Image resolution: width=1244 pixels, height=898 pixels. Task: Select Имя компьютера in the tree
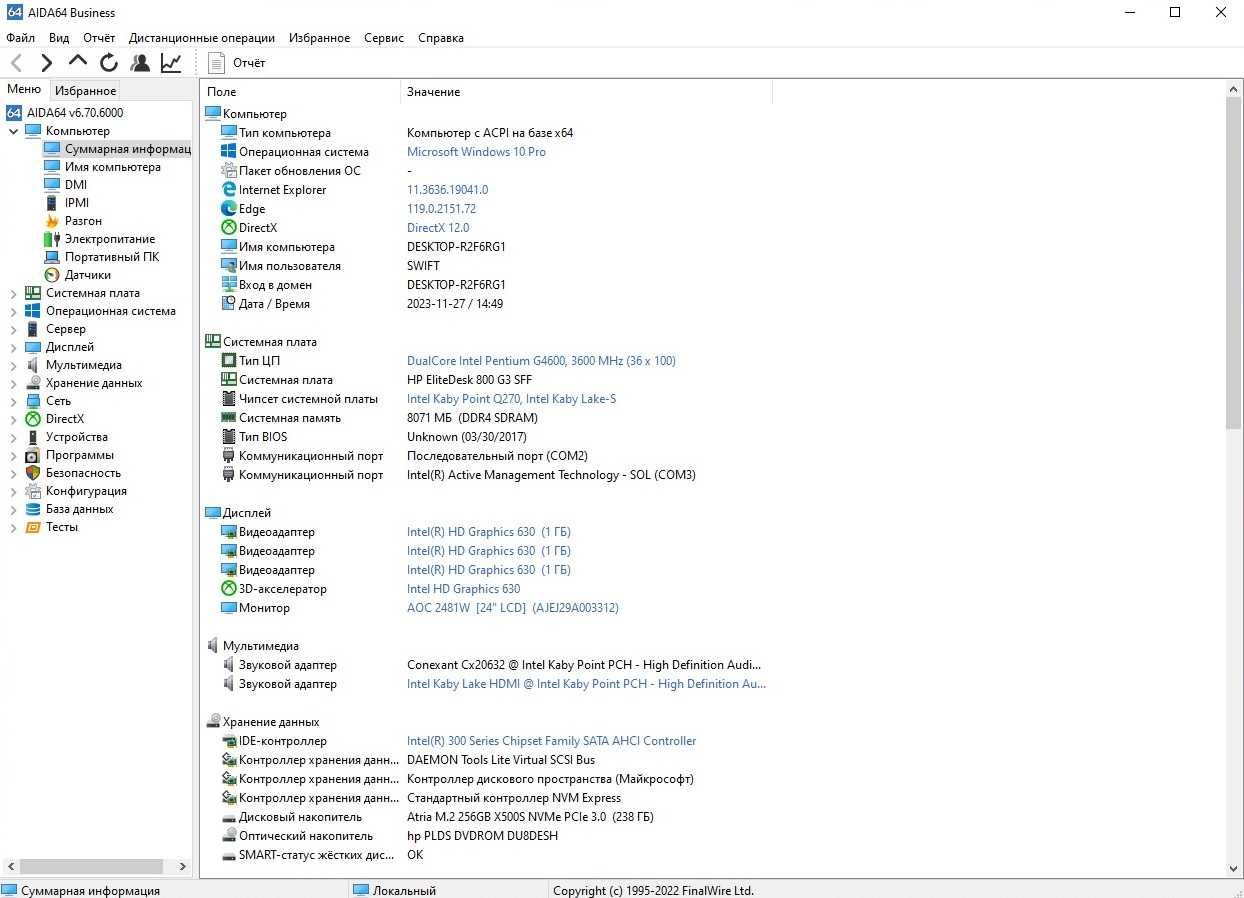click(113, 167)
